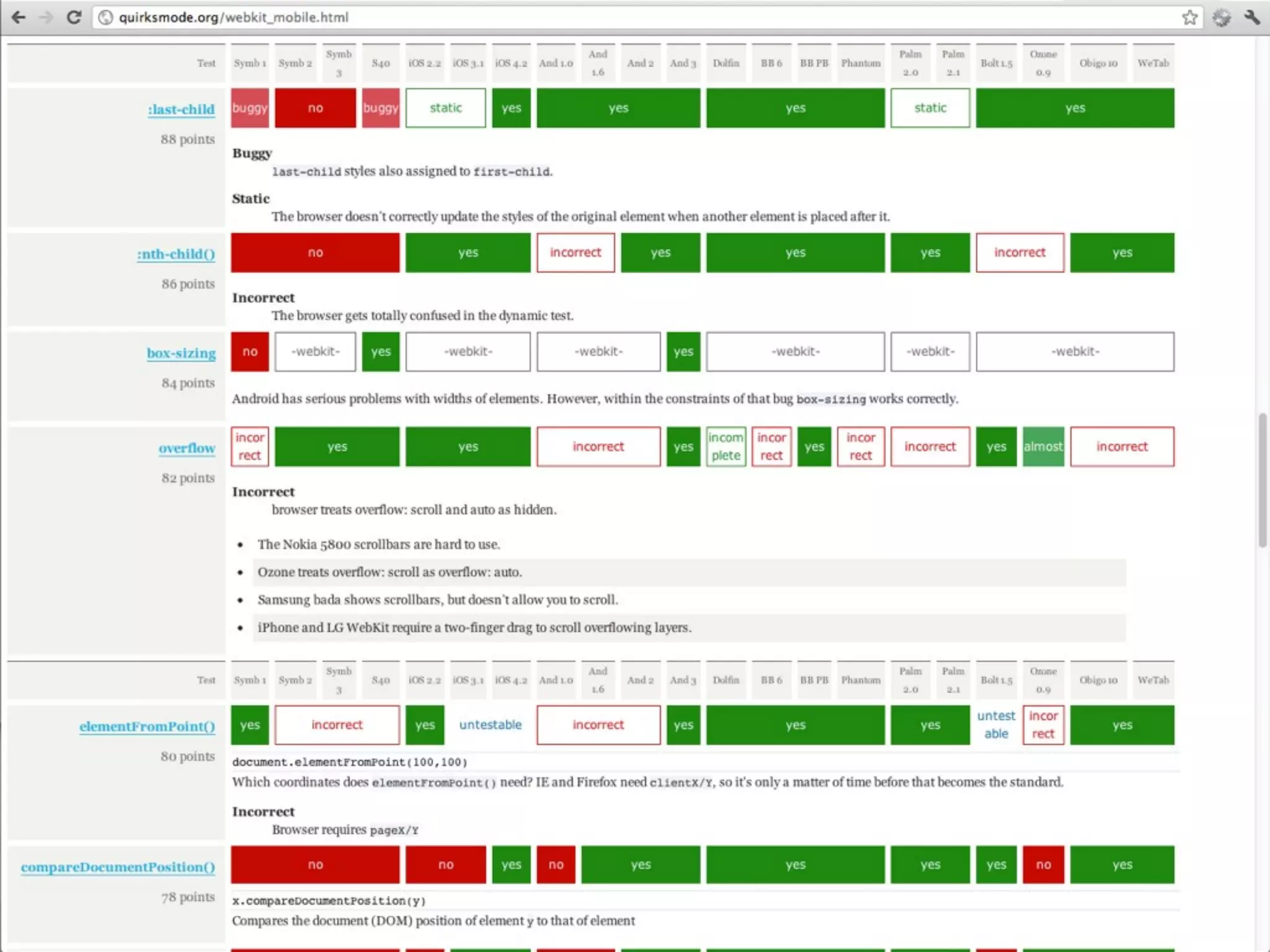
Task: Bookmark this page with the star icon
Action: [1189, 17]
